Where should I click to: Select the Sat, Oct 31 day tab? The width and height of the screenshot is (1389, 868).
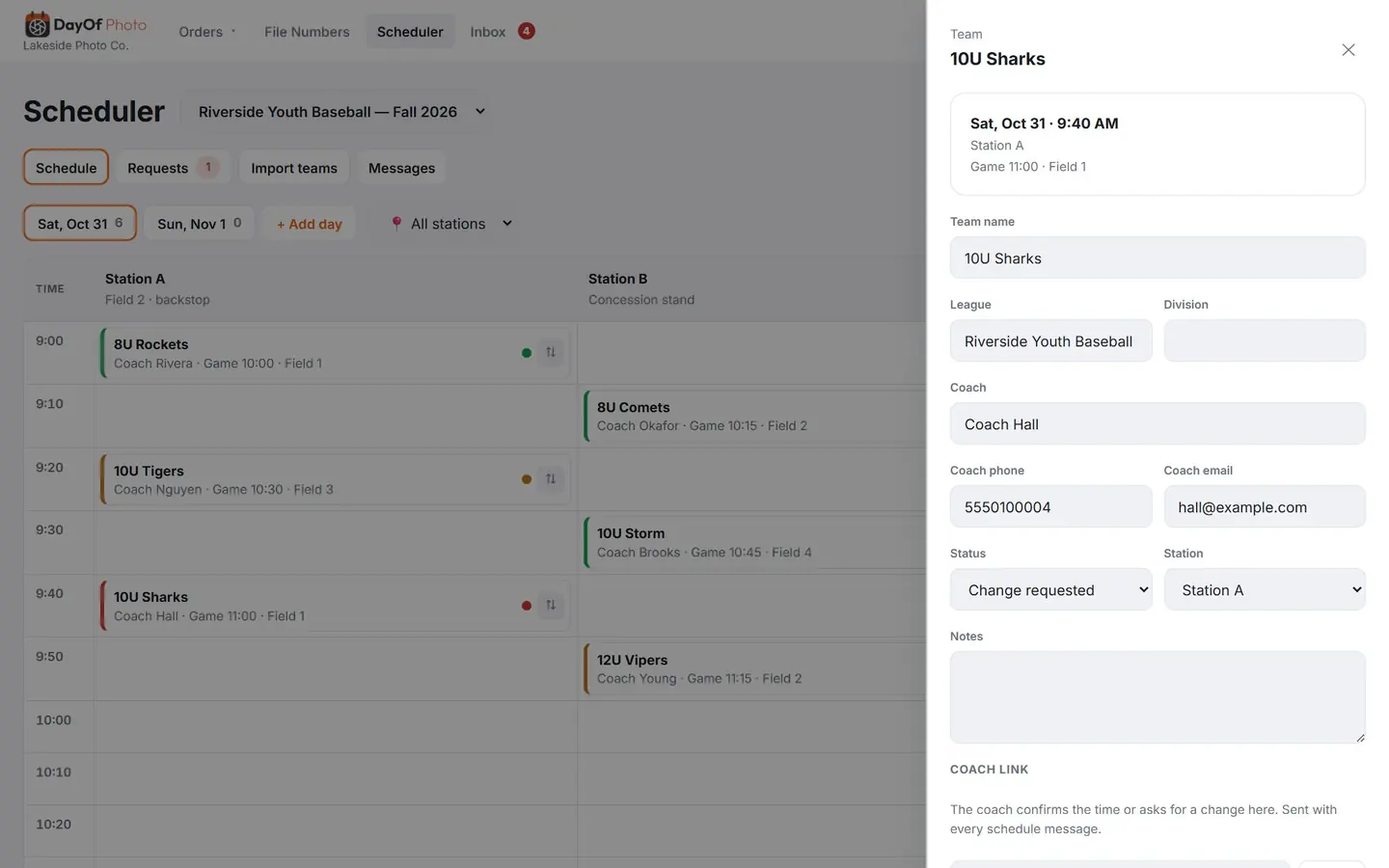click(x=80, y=223)
